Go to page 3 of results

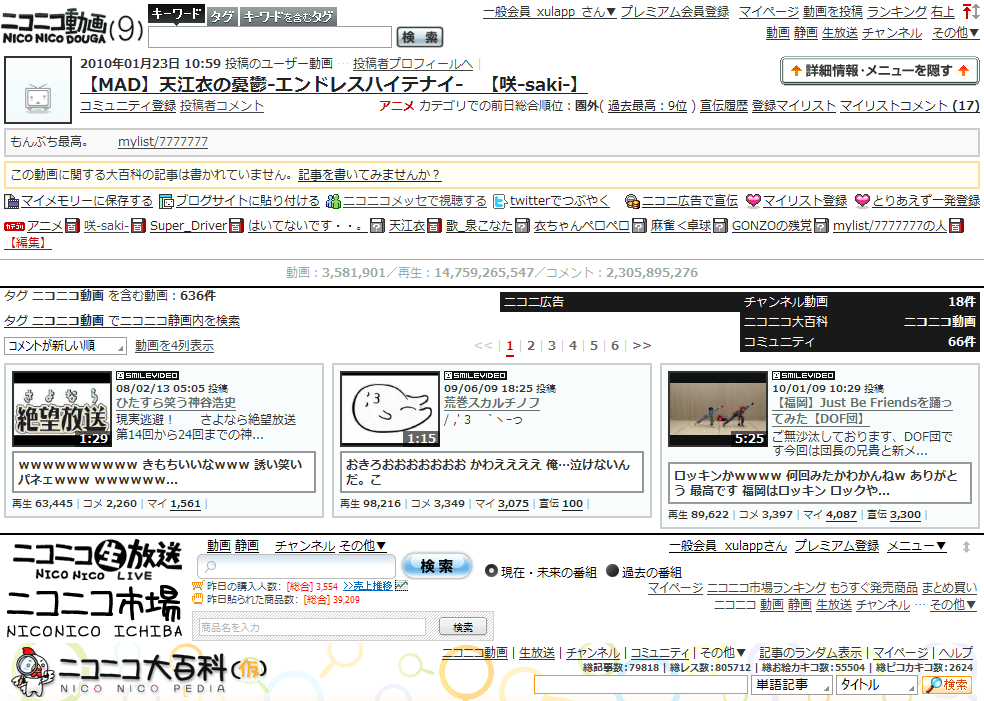coord(552,346)
